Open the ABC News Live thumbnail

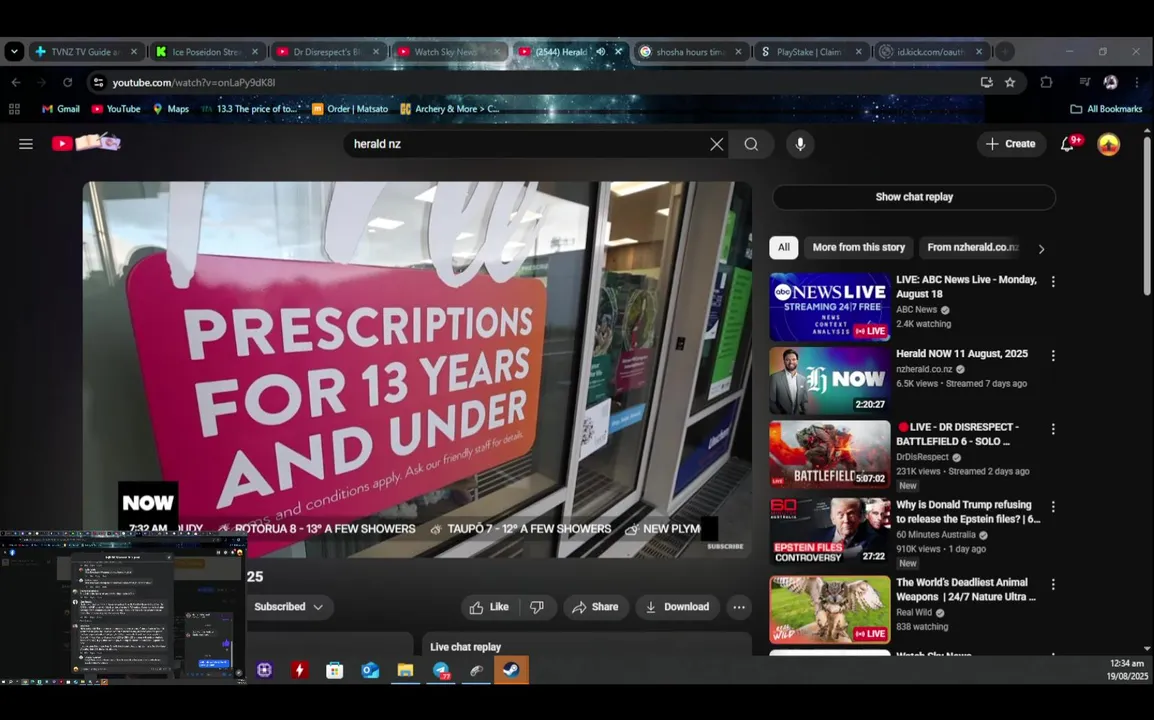(829, 307)
